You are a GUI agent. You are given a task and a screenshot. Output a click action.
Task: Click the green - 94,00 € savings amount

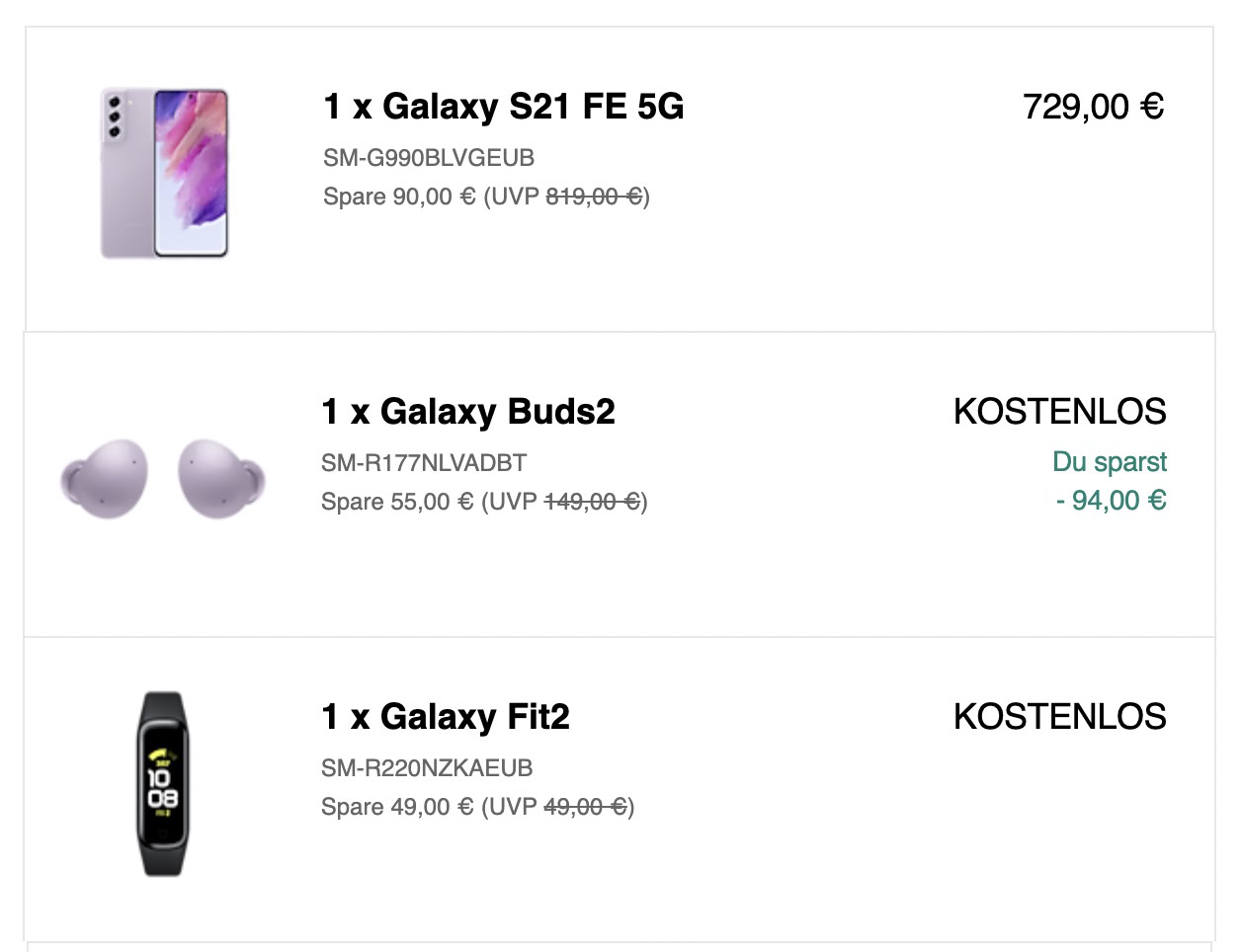tap(1111, 501)
